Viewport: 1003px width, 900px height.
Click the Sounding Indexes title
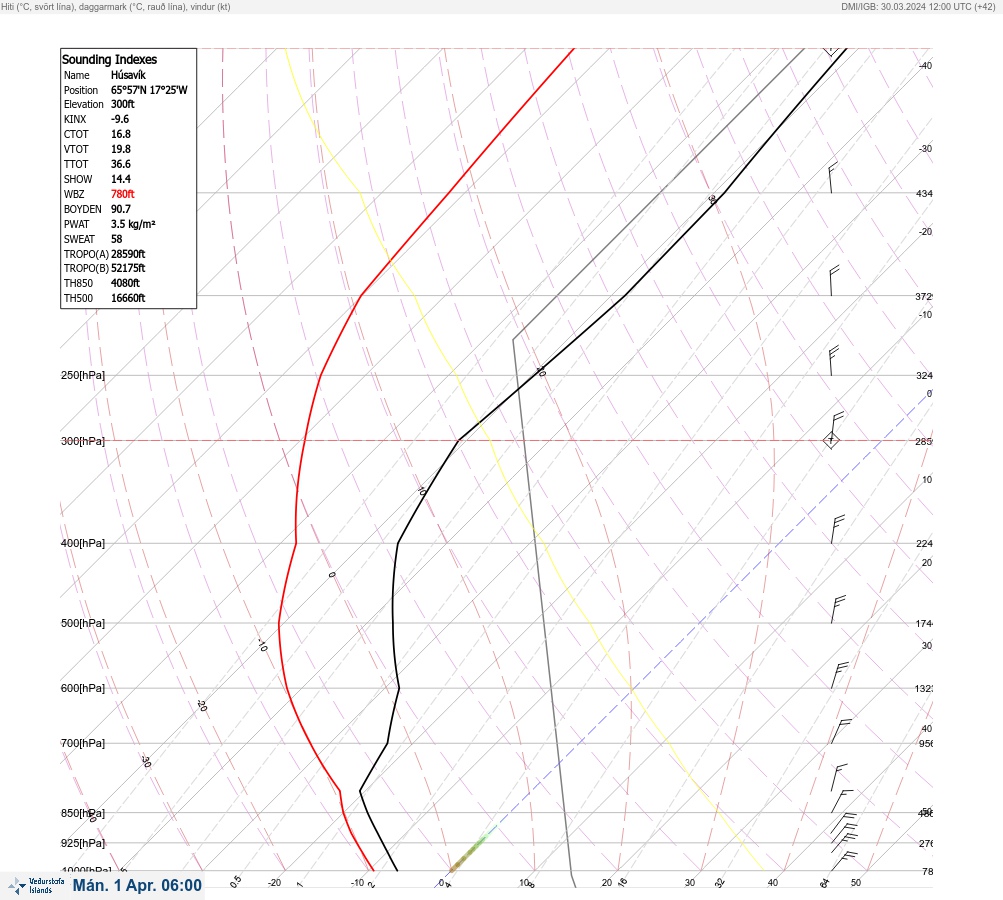(109, 59)
